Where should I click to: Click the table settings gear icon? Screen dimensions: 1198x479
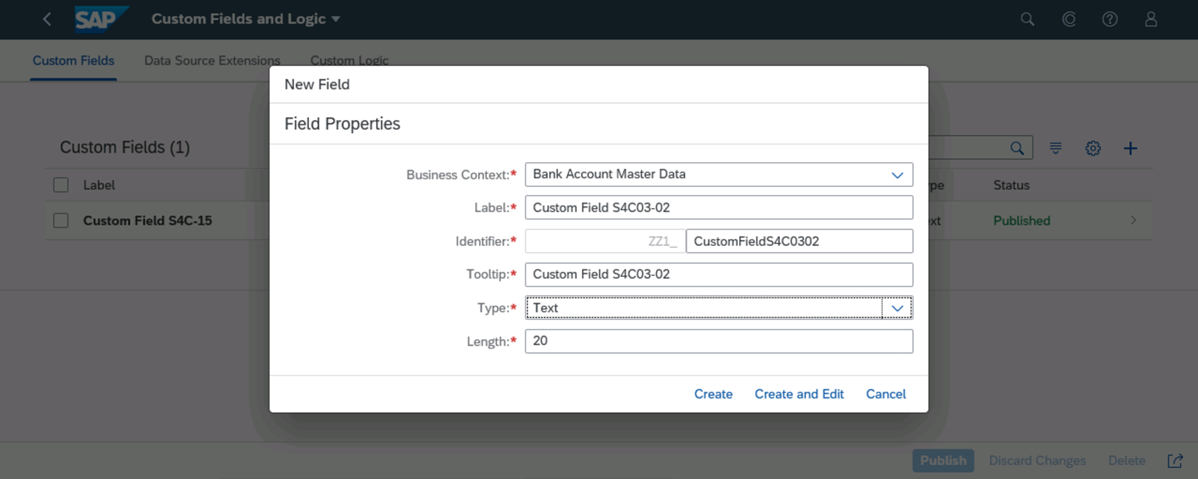coord(1093,148)
